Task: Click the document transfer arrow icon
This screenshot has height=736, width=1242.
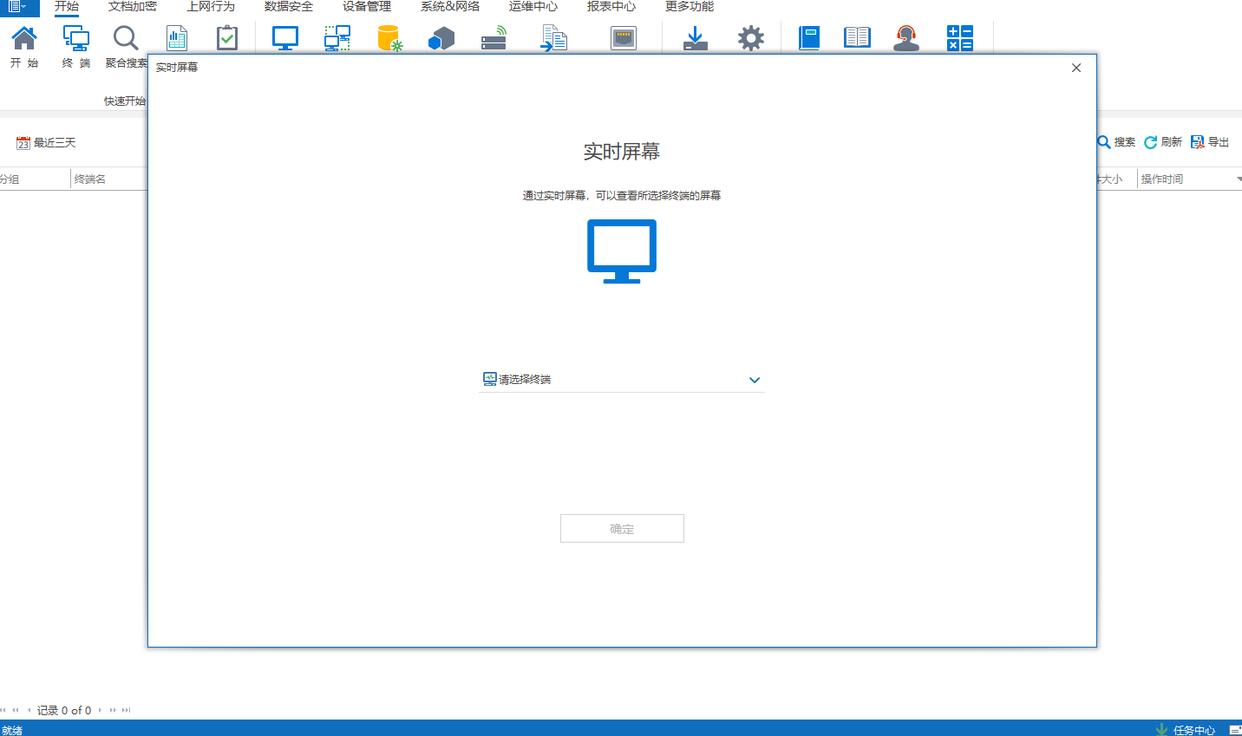Action: [553, 38]
